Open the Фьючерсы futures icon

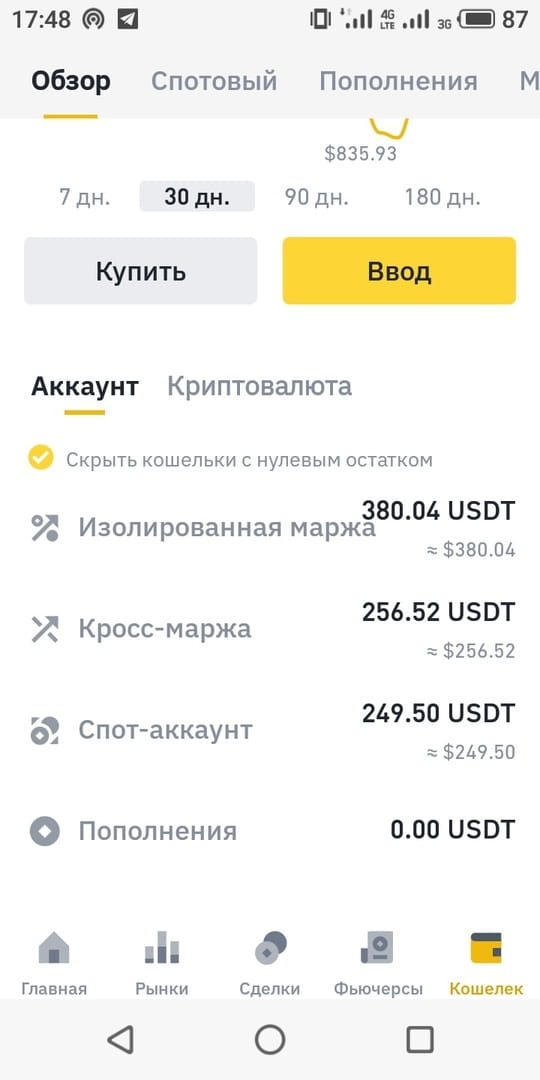tap(377, 947)
